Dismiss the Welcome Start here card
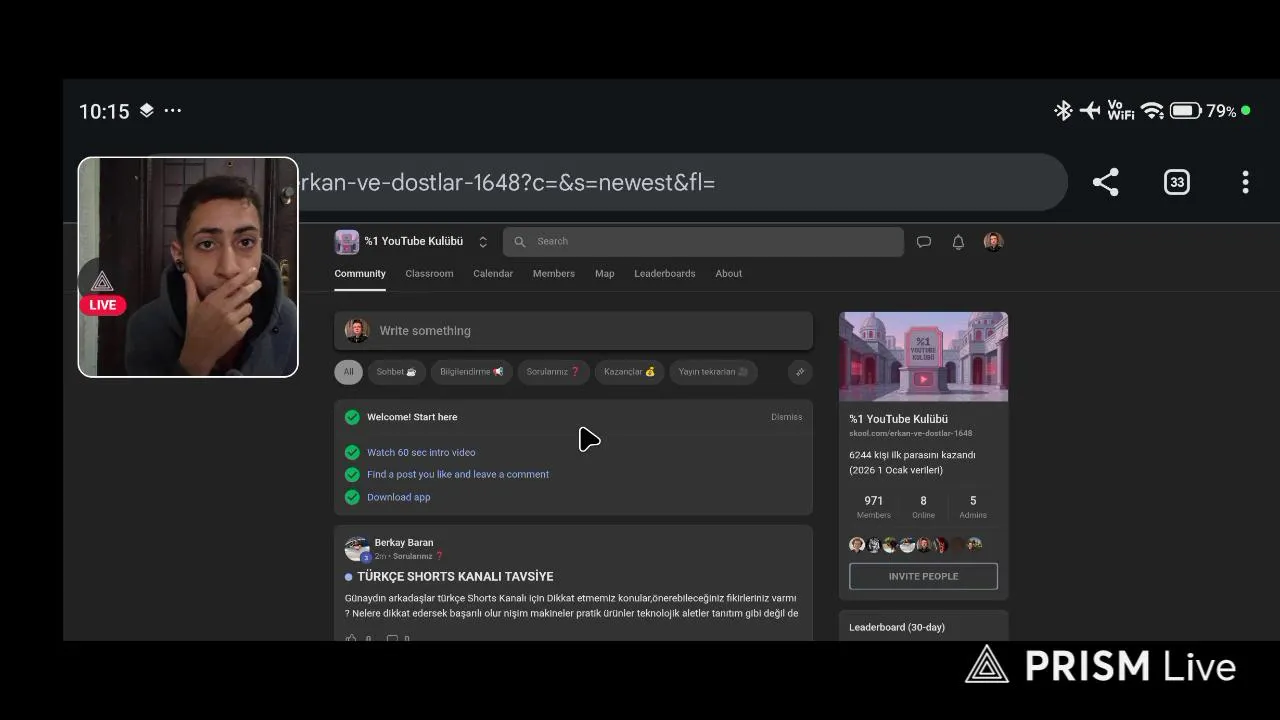This screenshot has height=720, width=1280. [786, 417]
